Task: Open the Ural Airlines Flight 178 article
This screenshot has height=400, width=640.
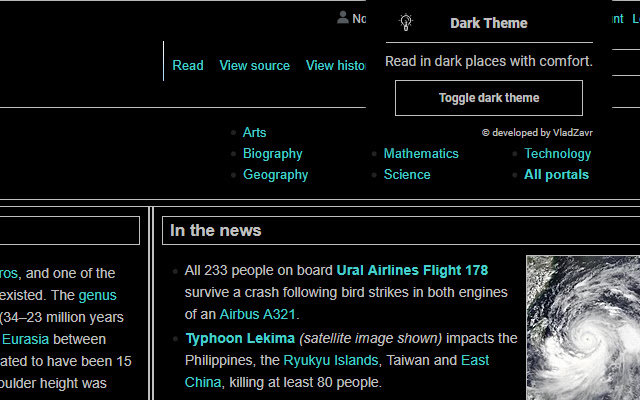Action: click(x=412, y=270)
